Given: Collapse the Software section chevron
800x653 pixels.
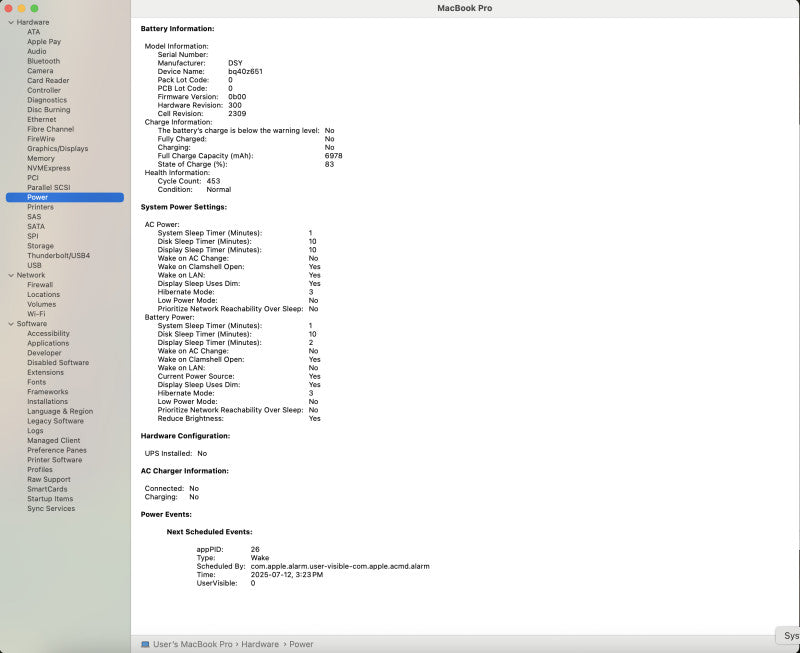Looking at the screenshot, I should click(11, 324).
